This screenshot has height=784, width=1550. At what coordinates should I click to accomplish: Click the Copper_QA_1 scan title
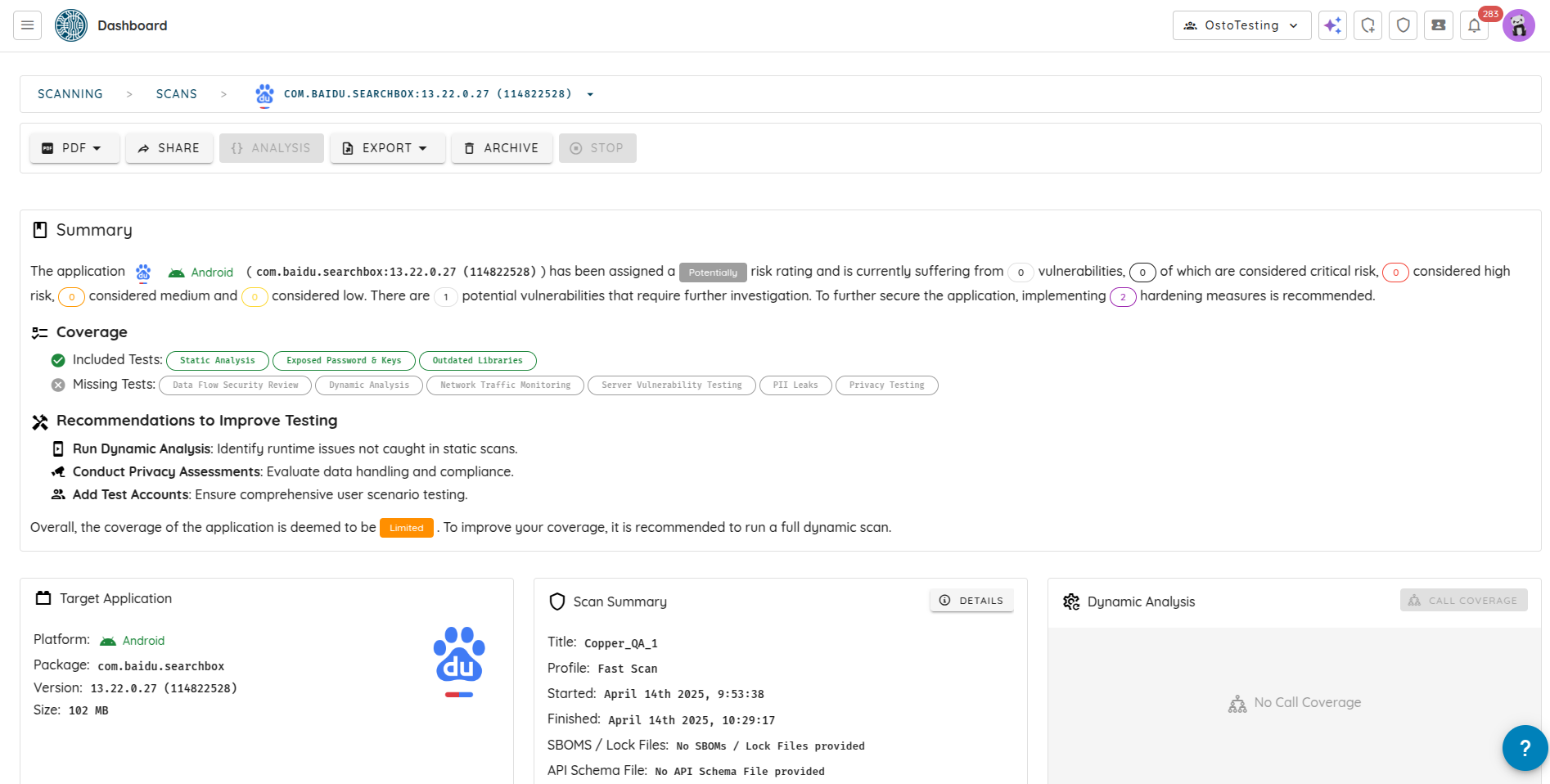[x=621, y=643]
